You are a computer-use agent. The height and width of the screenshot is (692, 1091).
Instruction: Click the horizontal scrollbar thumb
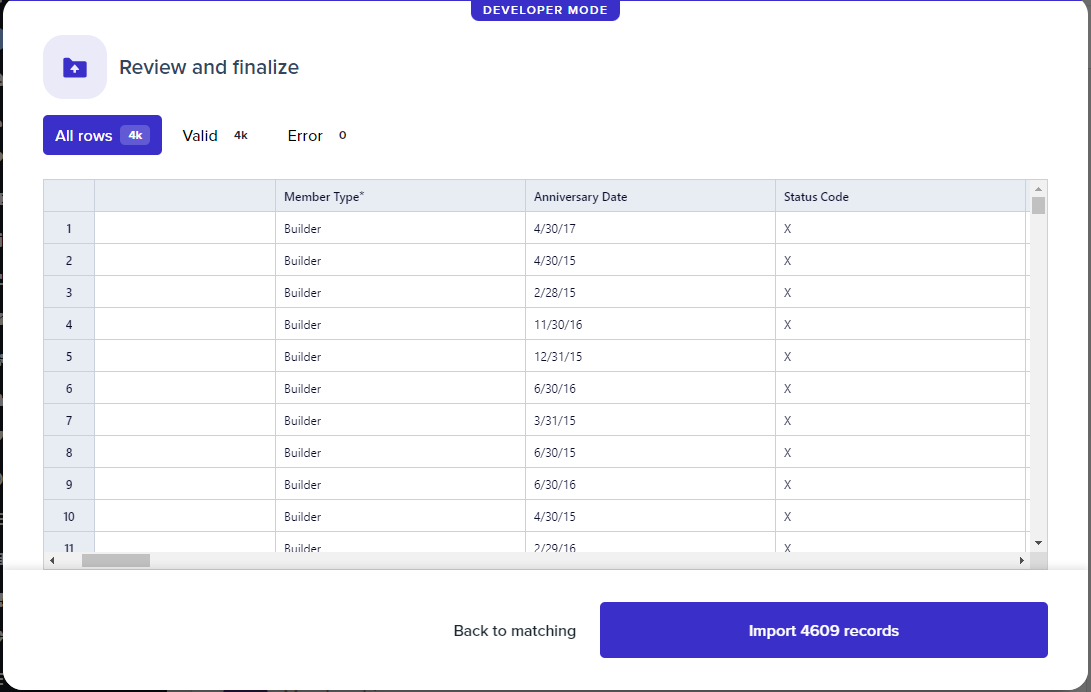tap(116, 561)
